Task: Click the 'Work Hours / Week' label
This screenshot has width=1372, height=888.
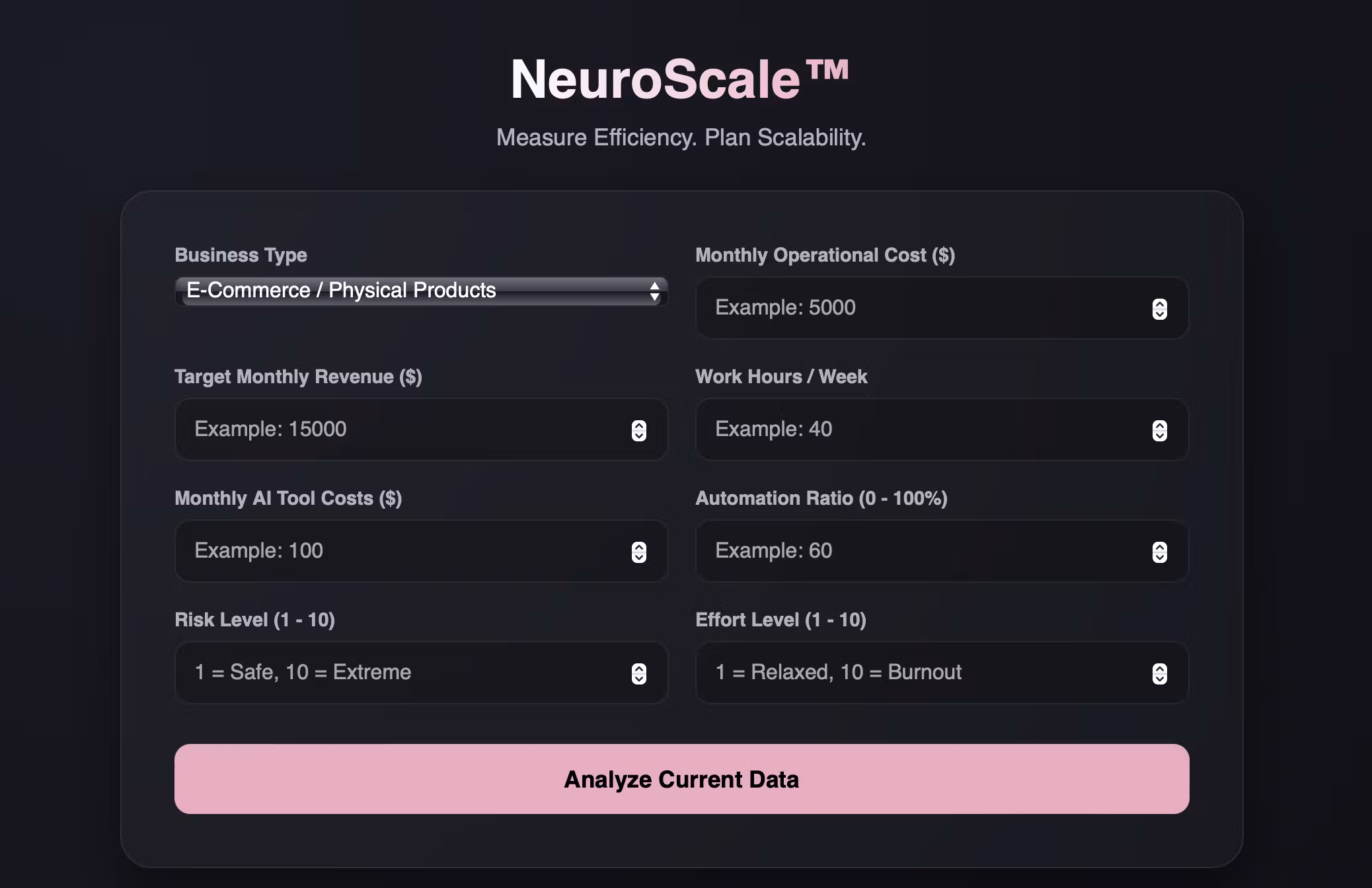Action: pyautogui.click(x=781, y=377)
